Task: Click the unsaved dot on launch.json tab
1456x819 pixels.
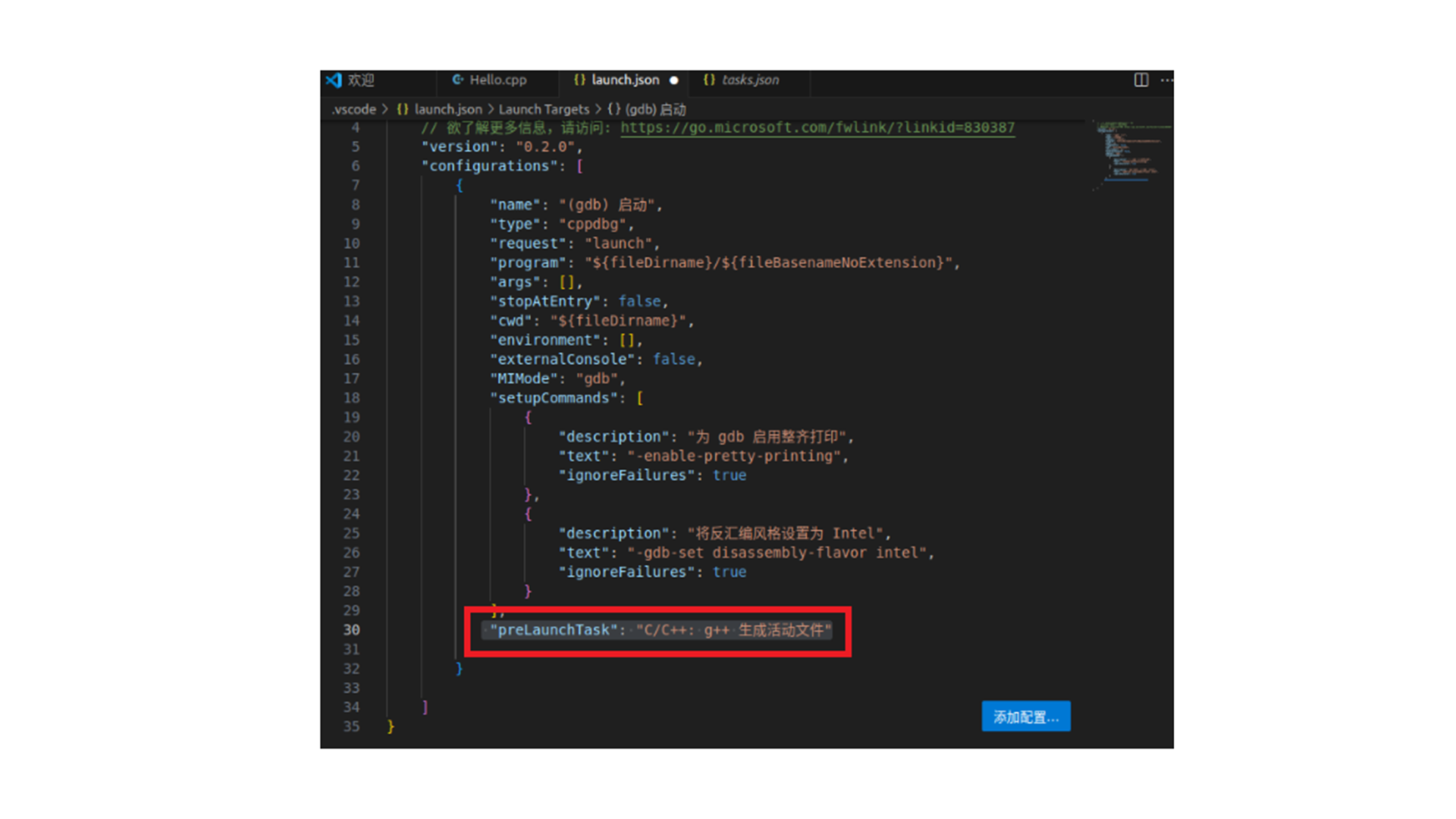Action: (673, 80)
